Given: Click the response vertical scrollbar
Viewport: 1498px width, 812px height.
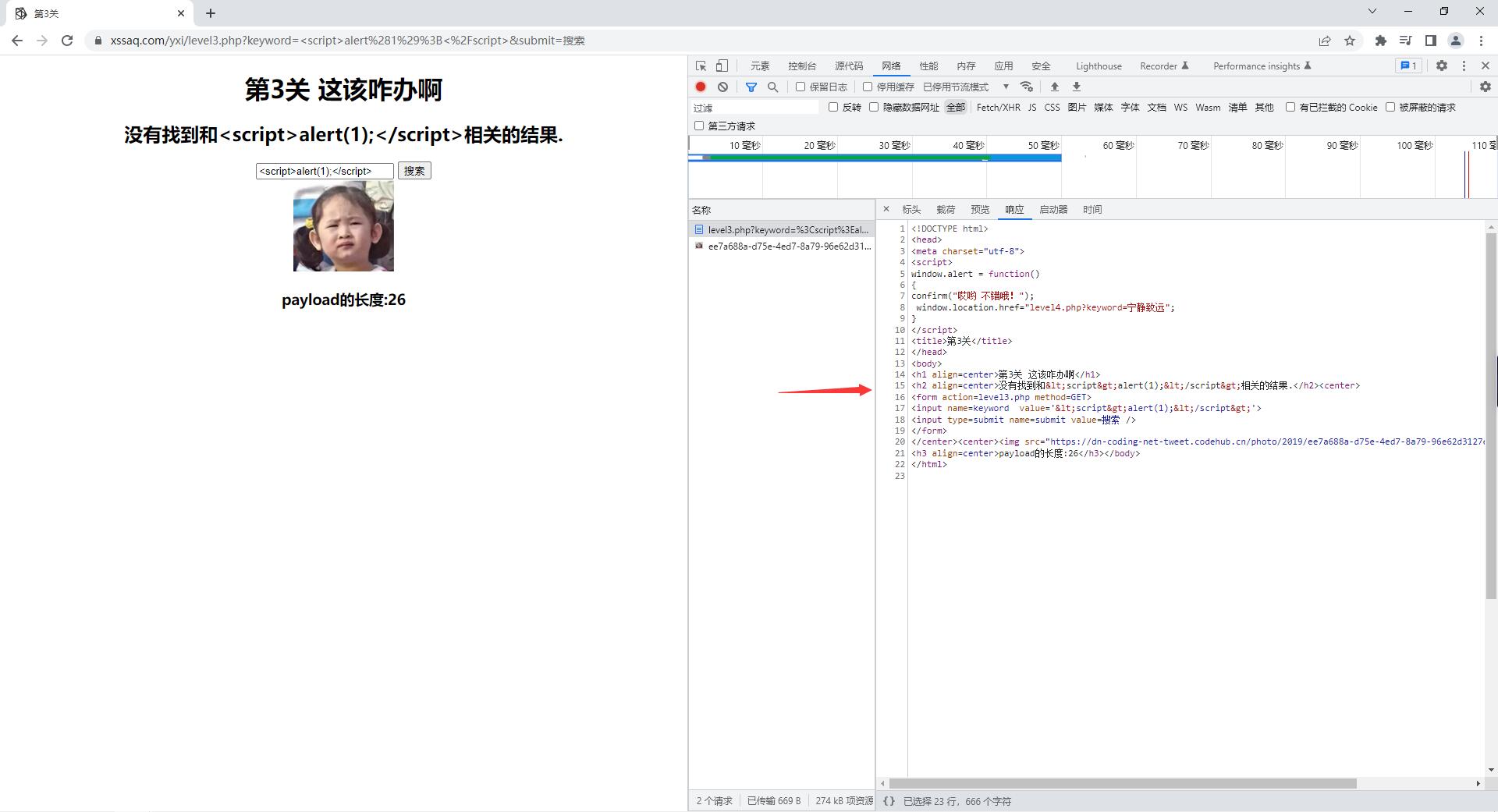Looking at the screenshot, I should [x=1491, y=417].
